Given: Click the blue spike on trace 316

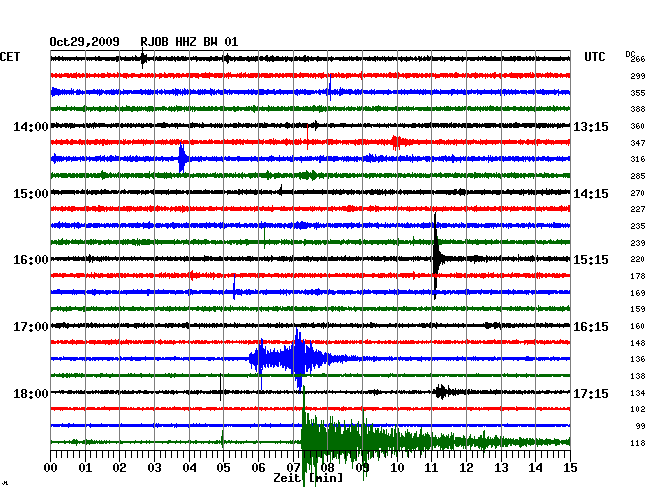Looking at the screenshot, I should coord(182,158).
